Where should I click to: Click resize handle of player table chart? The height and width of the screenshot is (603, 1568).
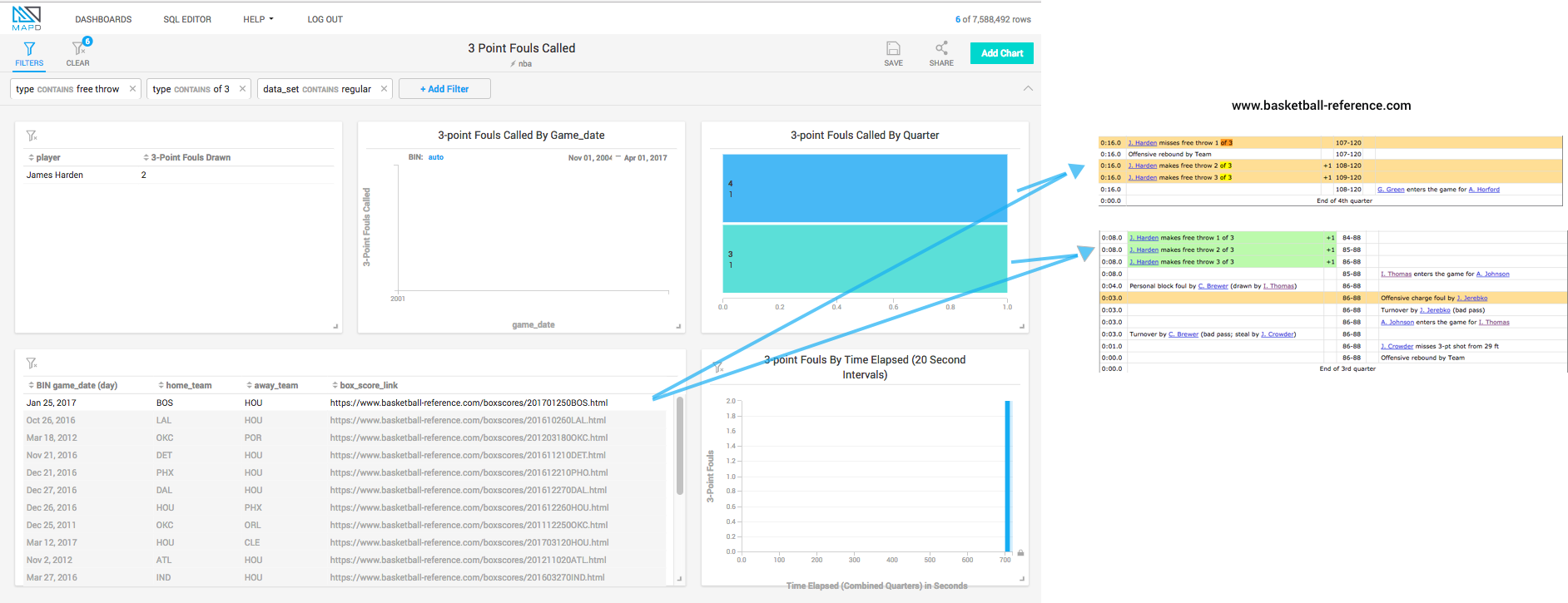(335, 326)
